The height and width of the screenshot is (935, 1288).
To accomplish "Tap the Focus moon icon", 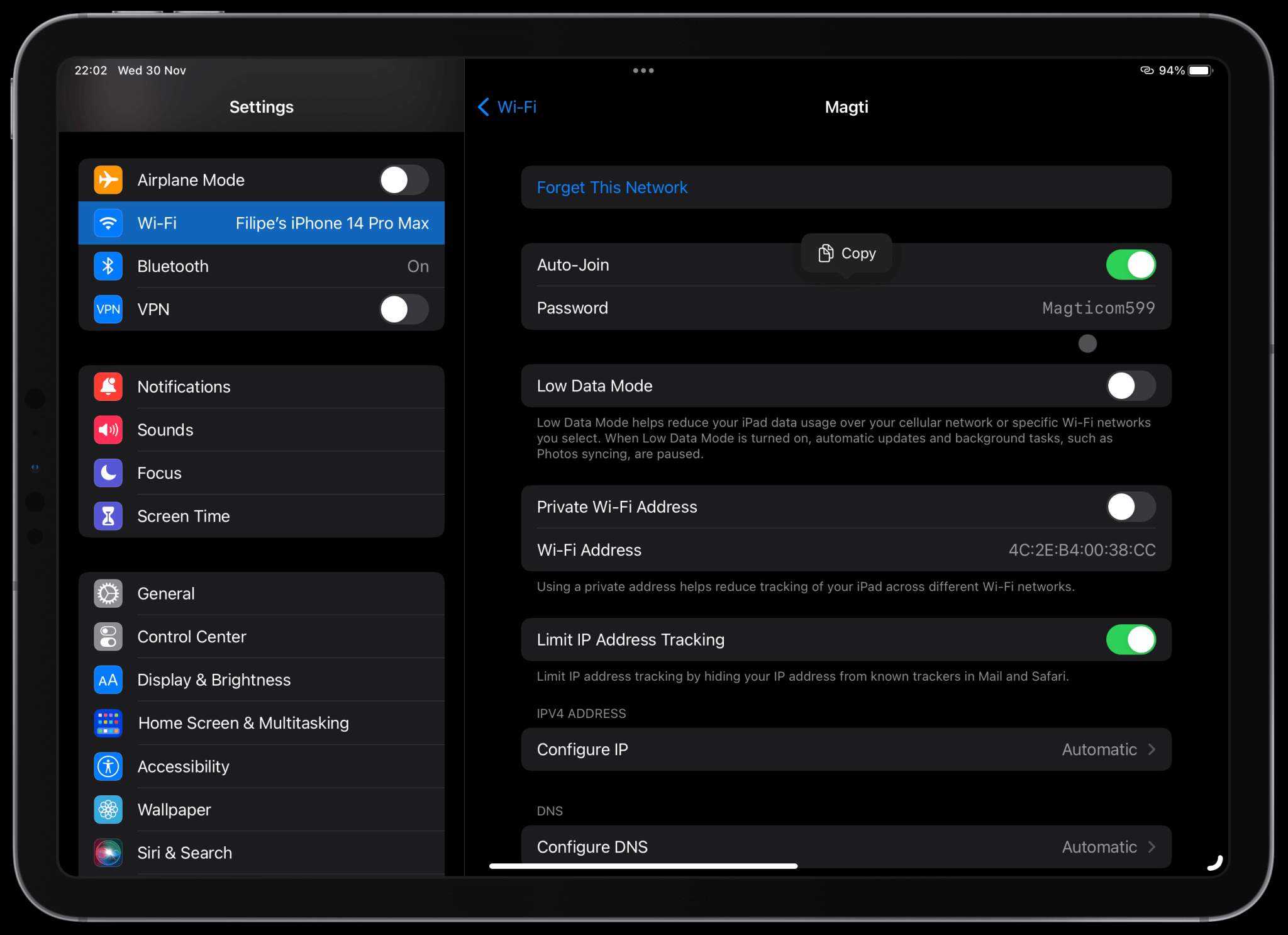I will click(108, 473).
